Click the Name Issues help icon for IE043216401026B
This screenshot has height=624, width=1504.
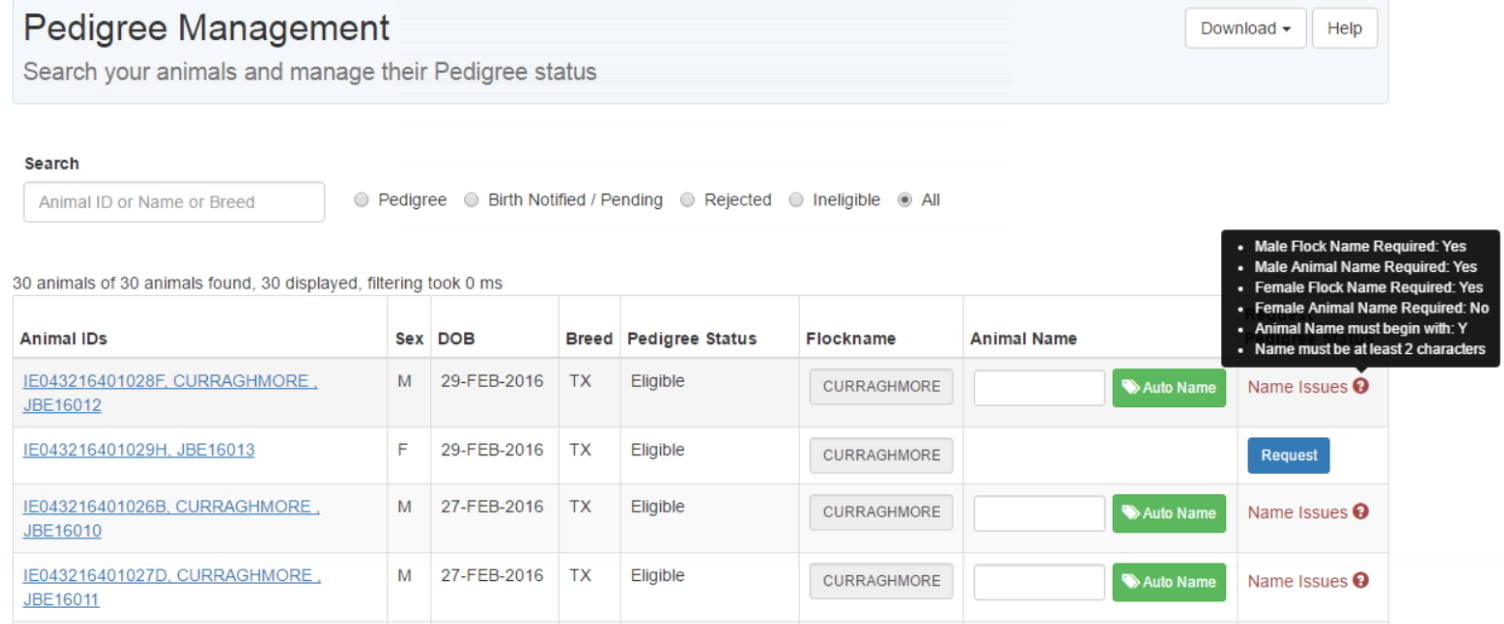(x=1360, y=511)
